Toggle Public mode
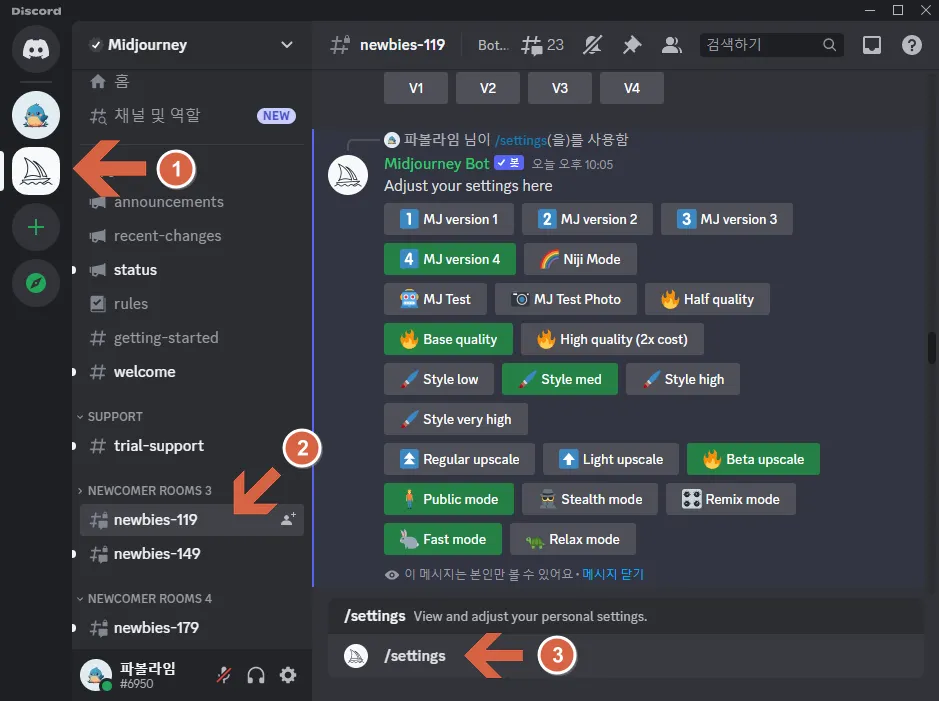 pyautogui.click(x=449, y=499)
